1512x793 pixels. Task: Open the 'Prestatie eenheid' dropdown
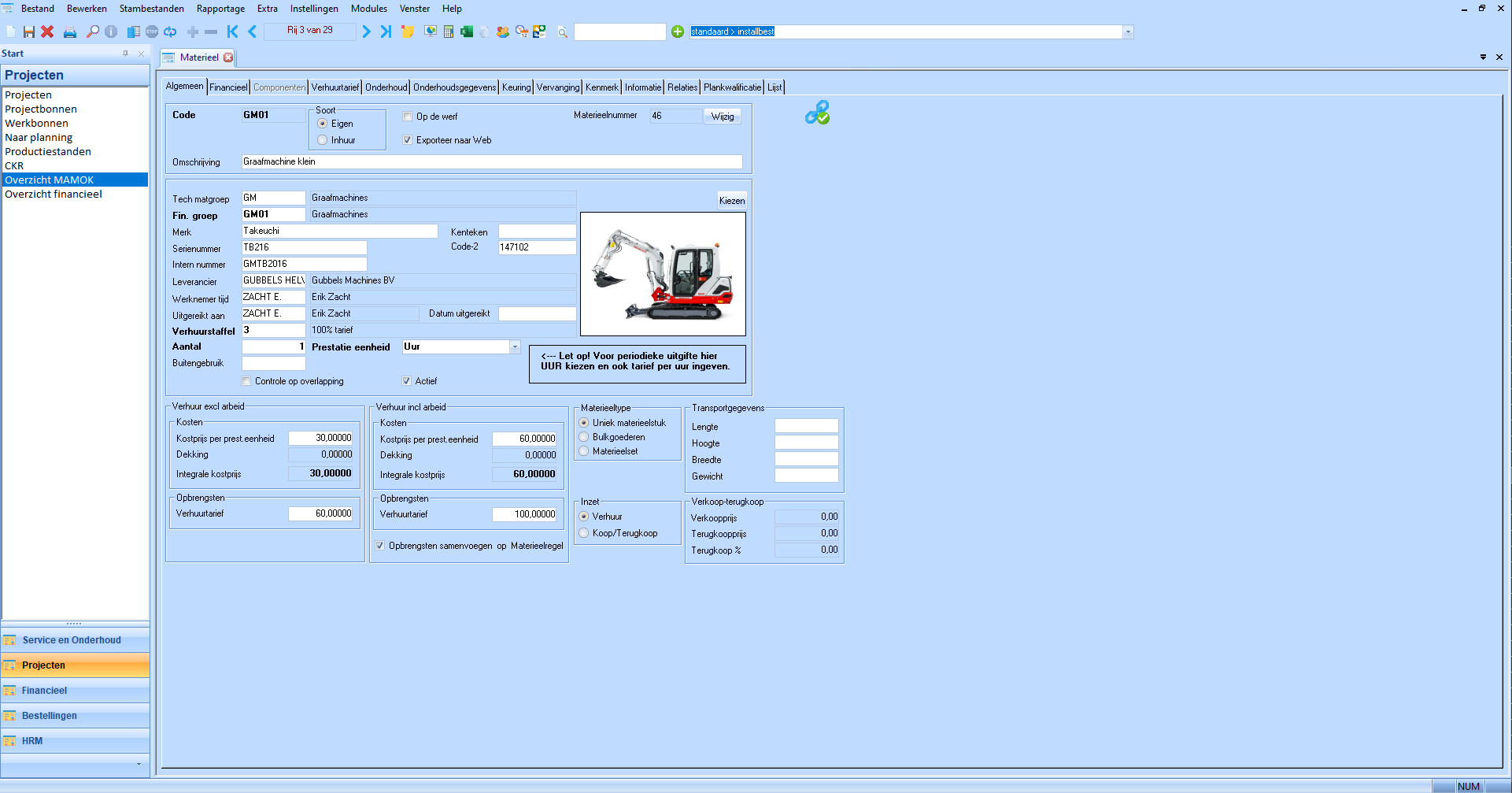tap(515, 347)
